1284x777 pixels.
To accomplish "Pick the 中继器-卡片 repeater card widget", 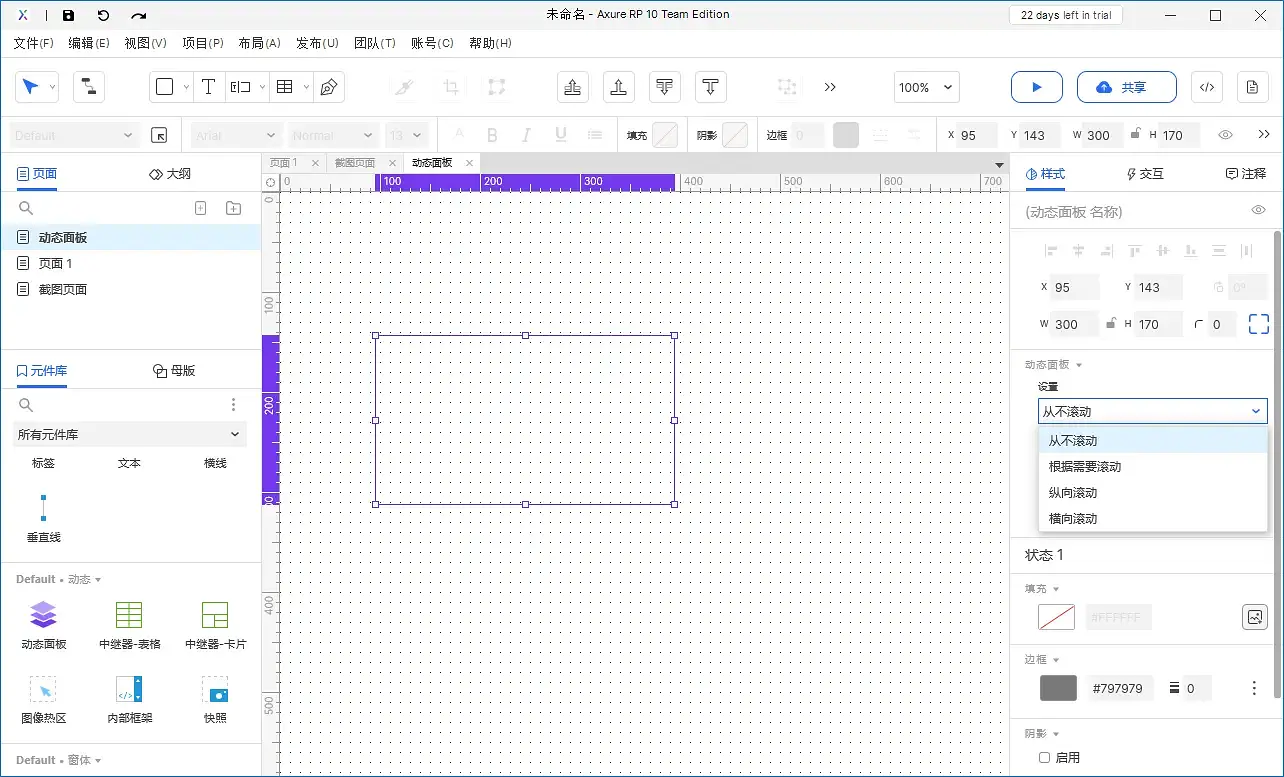I will (x=215, y=624).
